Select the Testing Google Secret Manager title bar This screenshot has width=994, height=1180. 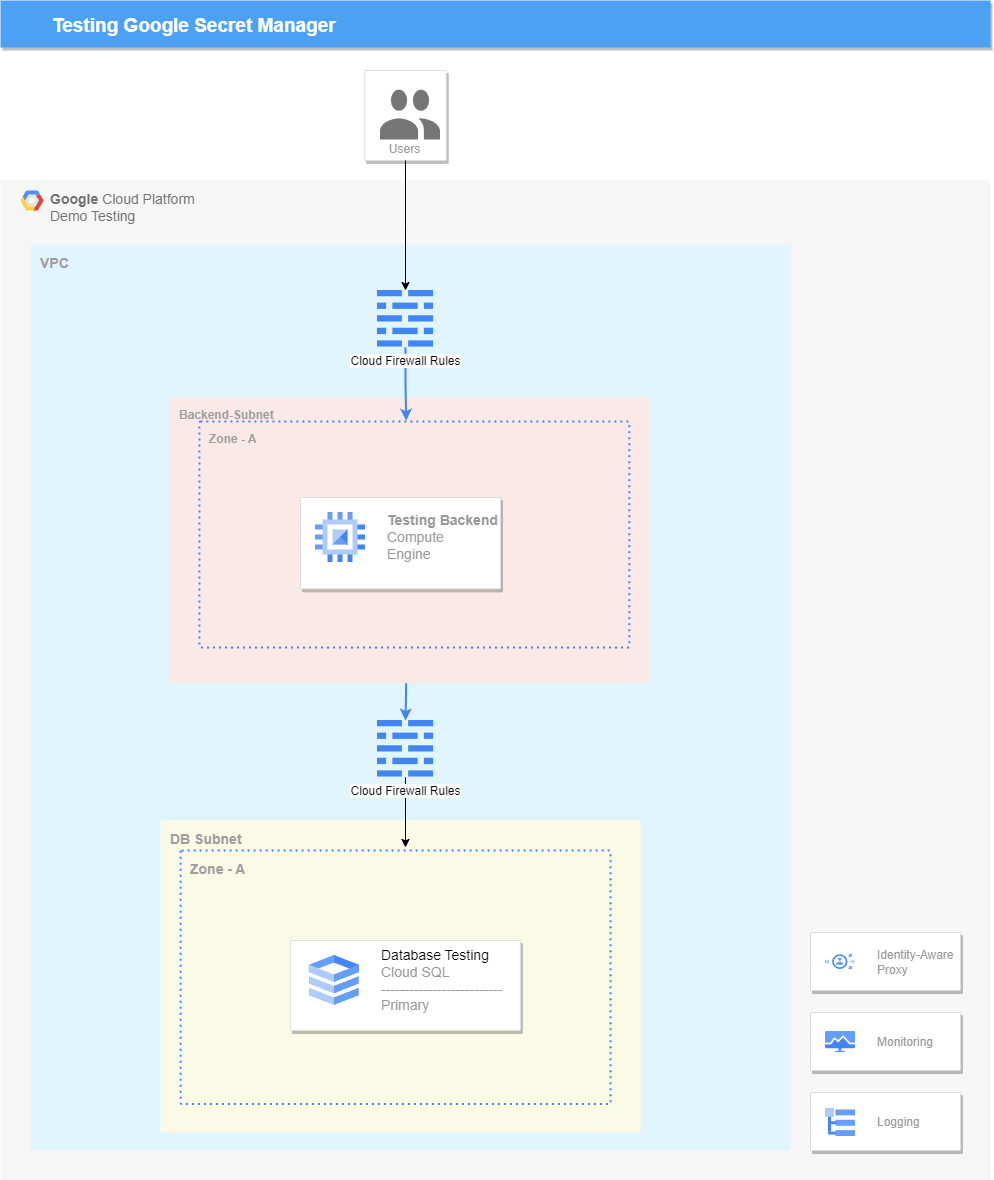[193, 24]
